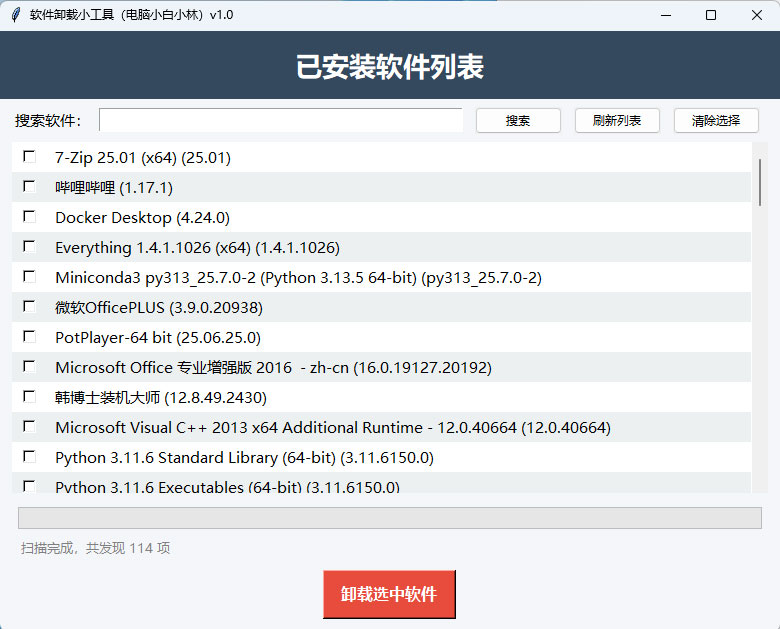
Task: Tick the 哔哩哔哩 checkbox
Action: point(30,187)
